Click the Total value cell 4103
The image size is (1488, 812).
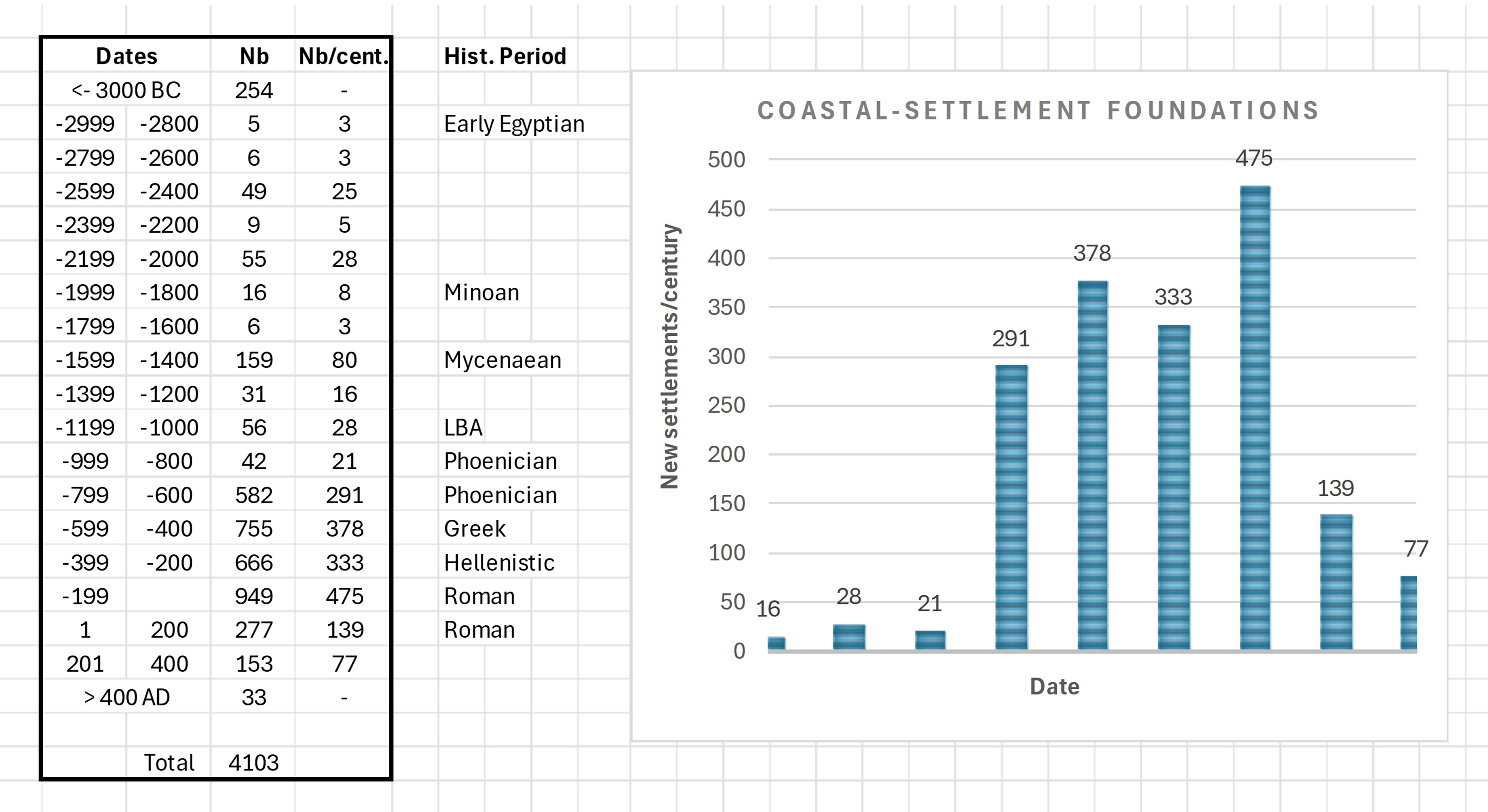click(x=253, y=762)
